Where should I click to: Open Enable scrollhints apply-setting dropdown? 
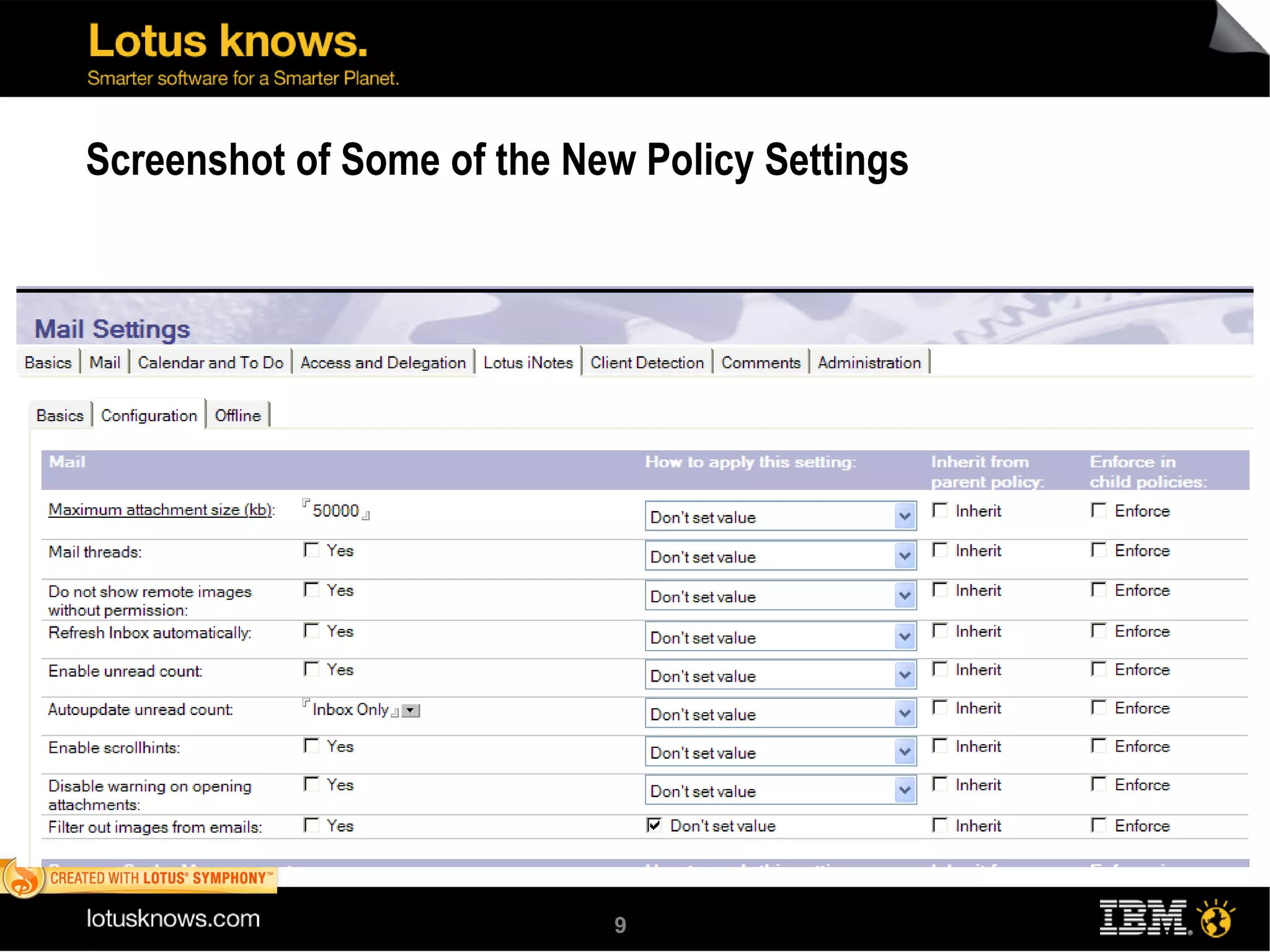[781, 752]
